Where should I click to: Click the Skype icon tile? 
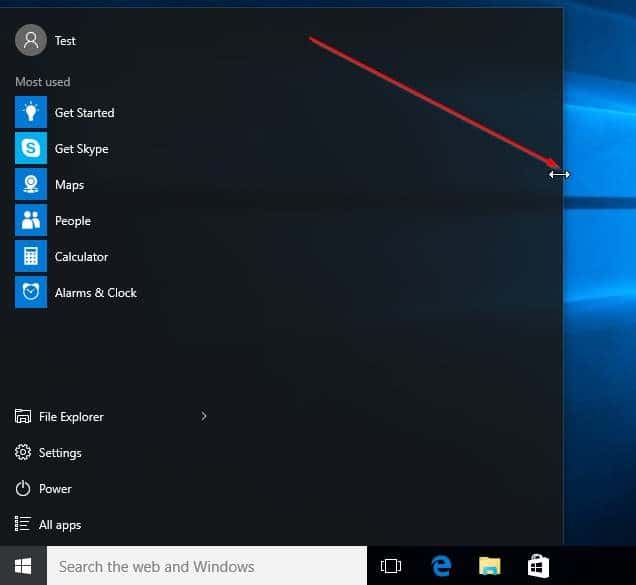31,148
